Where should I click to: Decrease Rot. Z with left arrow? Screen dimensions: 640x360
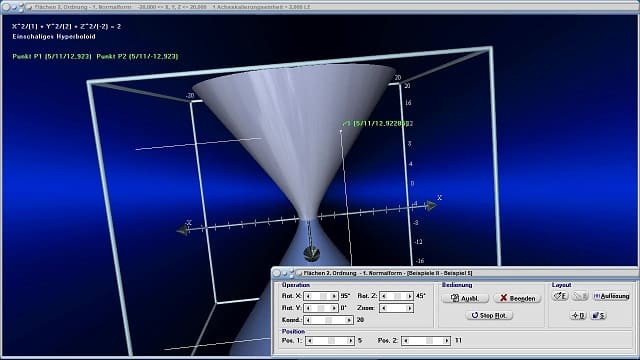tap(383, 296)
